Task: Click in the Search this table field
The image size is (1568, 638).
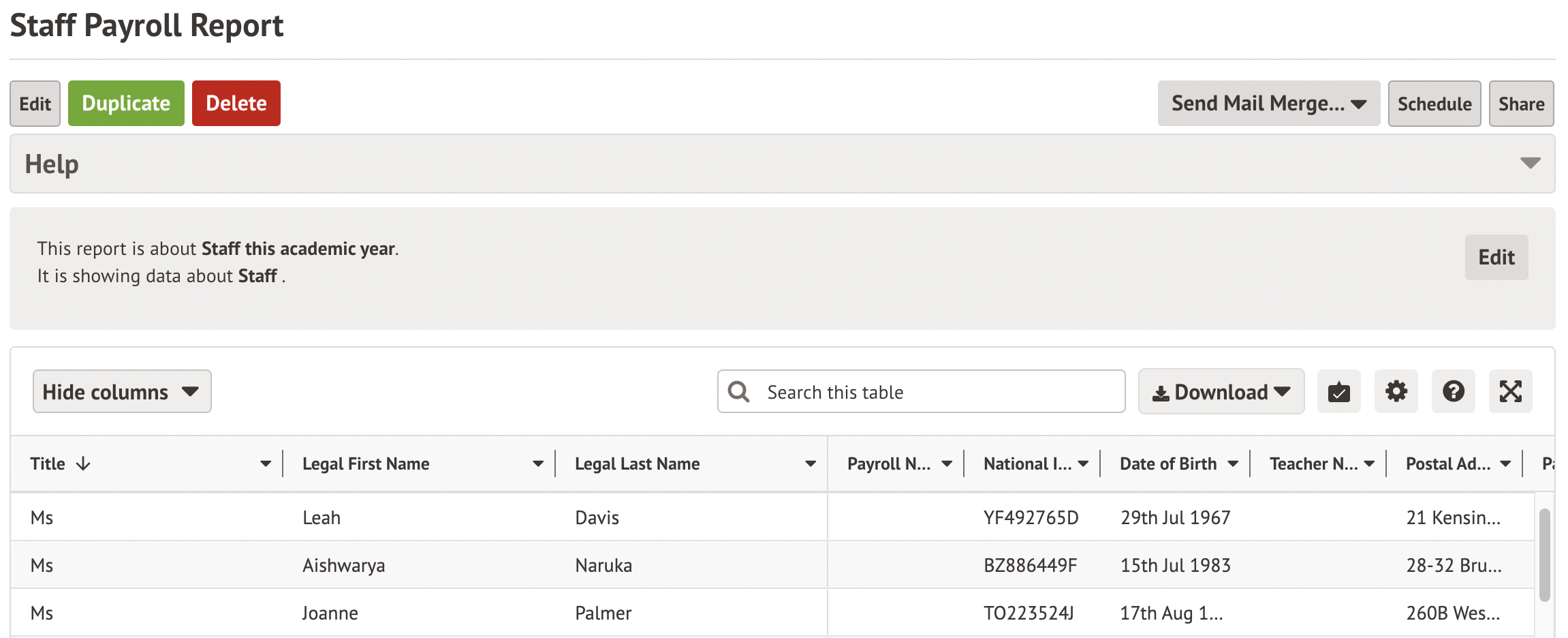Action: [x=940, y=392]
